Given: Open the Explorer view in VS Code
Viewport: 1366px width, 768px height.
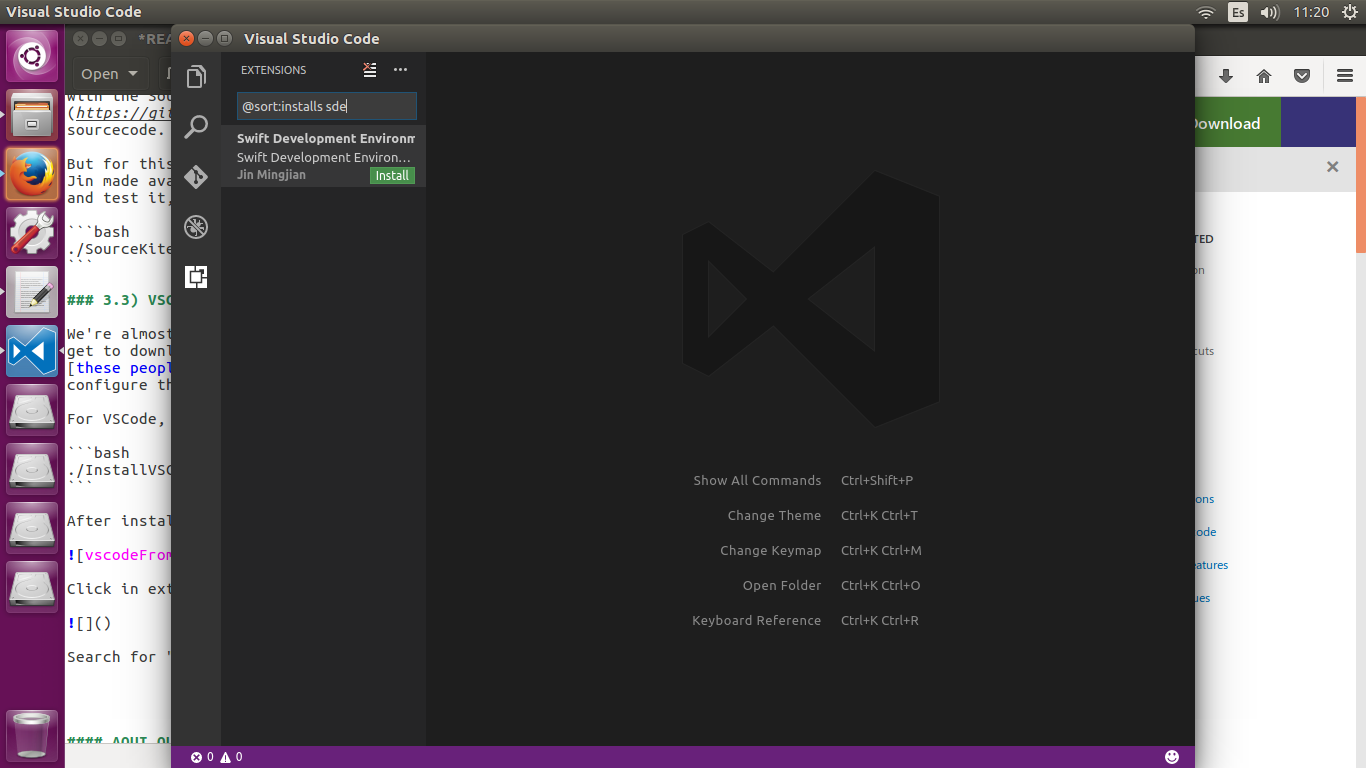Looking at the screenshot, I should (196, 77).
